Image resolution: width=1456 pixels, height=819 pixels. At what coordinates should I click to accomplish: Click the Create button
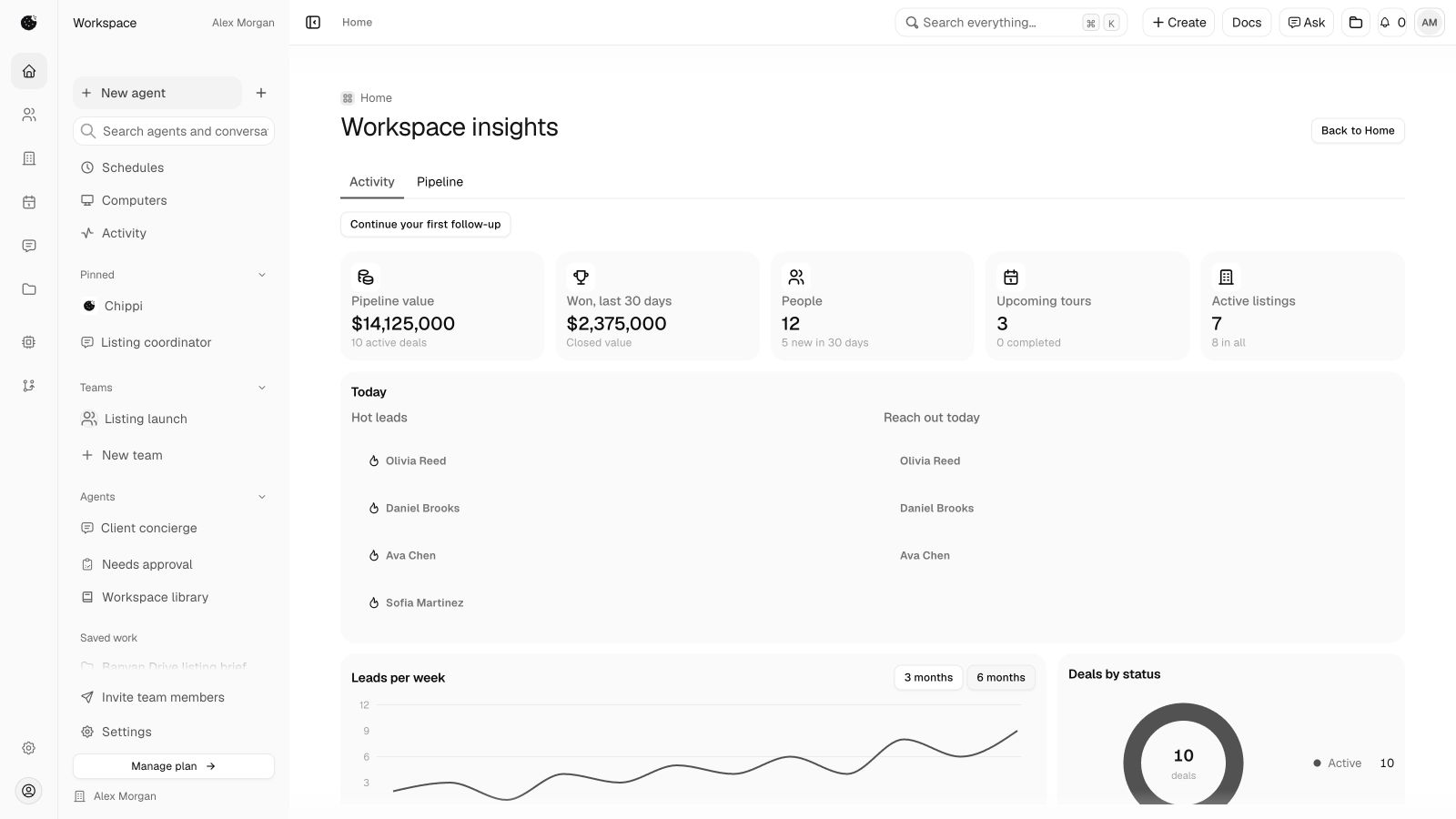click(1178, 23)
